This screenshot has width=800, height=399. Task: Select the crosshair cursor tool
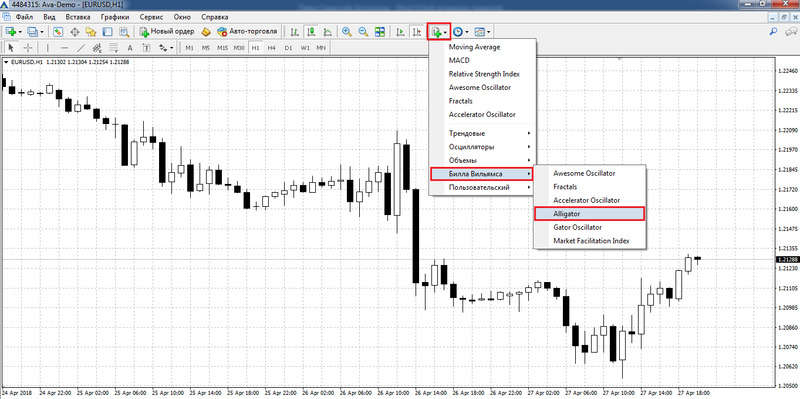click(x=28, y=47)
